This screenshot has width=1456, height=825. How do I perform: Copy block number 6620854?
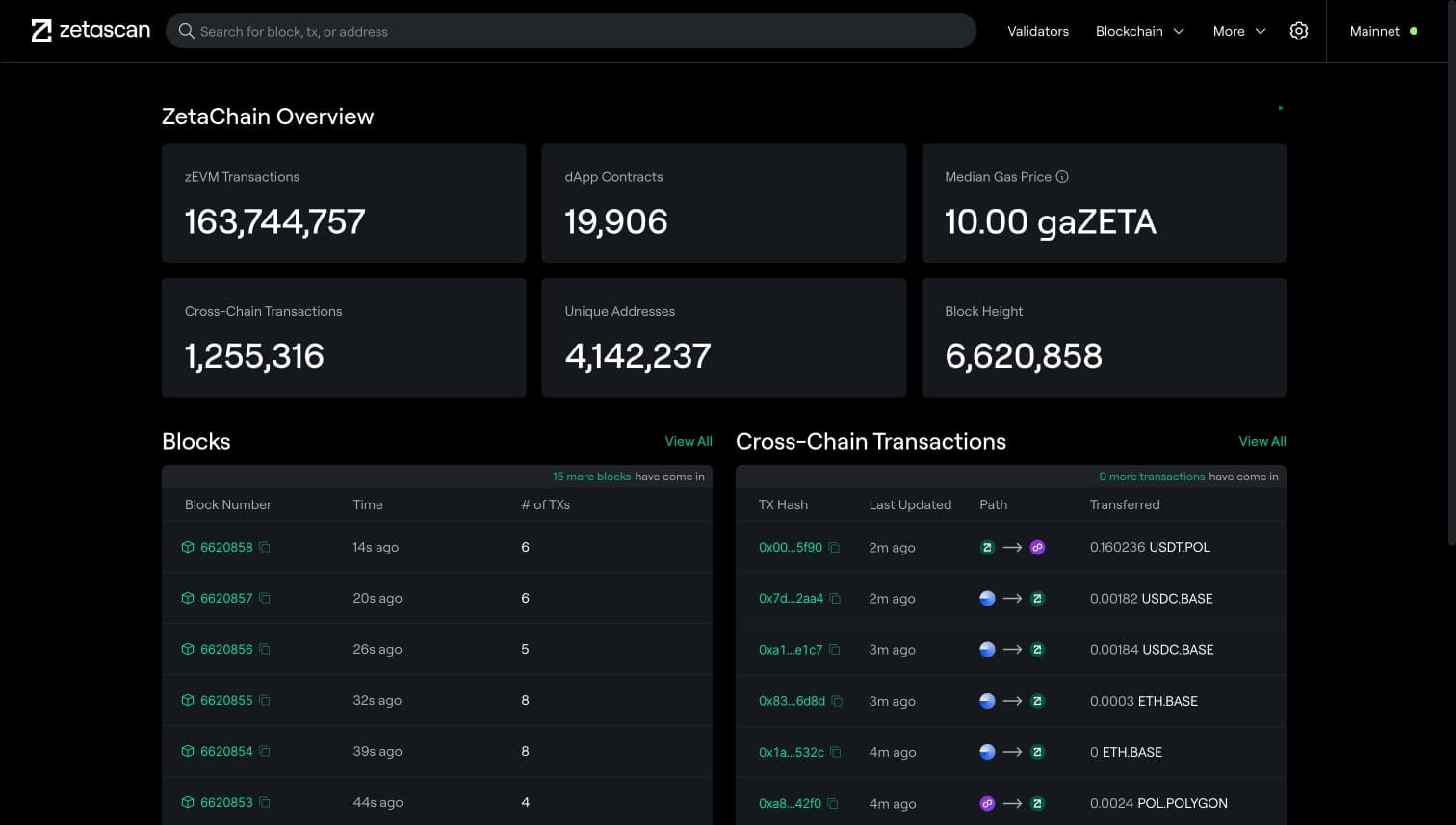tap(265, 751)
